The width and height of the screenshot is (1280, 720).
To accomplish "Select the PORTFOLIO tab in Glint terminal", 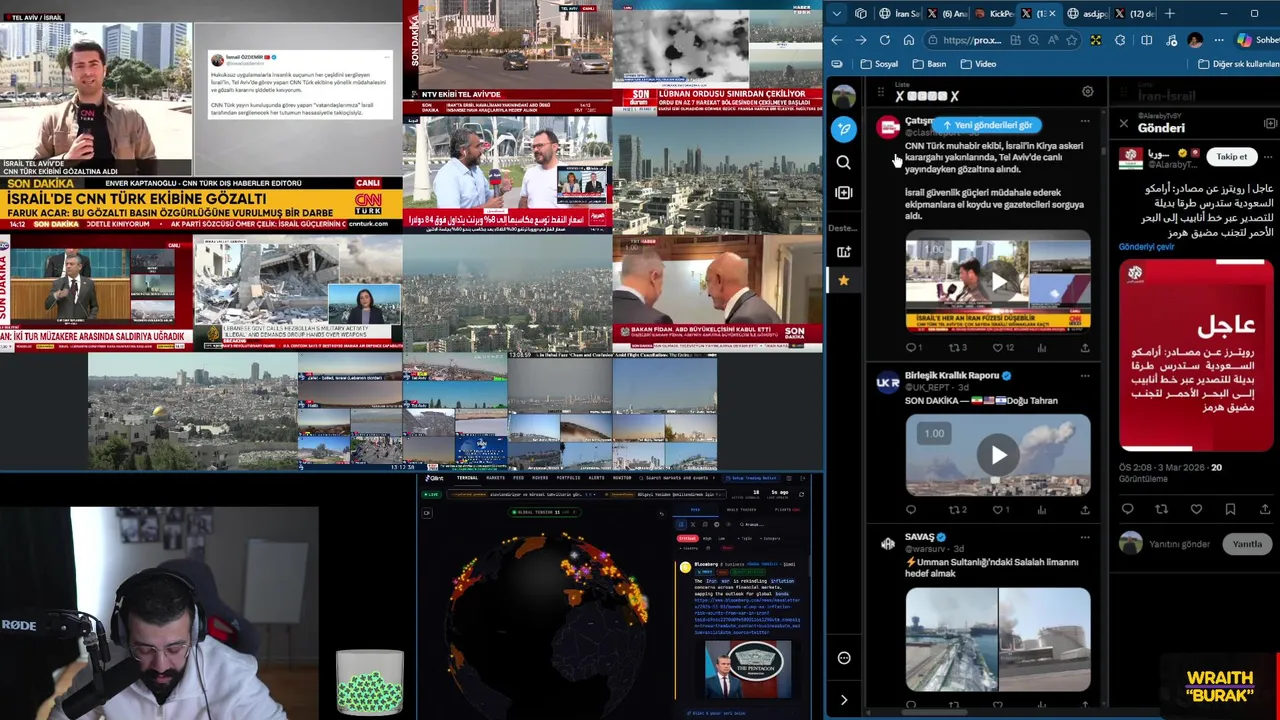I will 568,478.
